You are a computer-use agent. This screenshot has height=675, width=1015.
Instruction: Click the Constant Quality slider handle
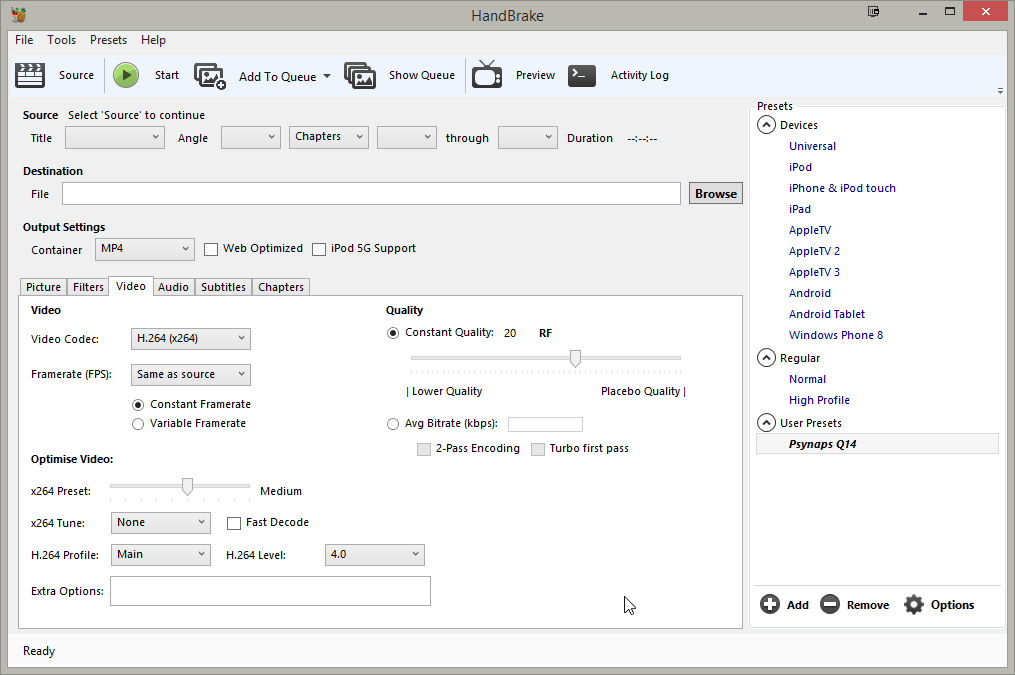[x=575, y=358]
